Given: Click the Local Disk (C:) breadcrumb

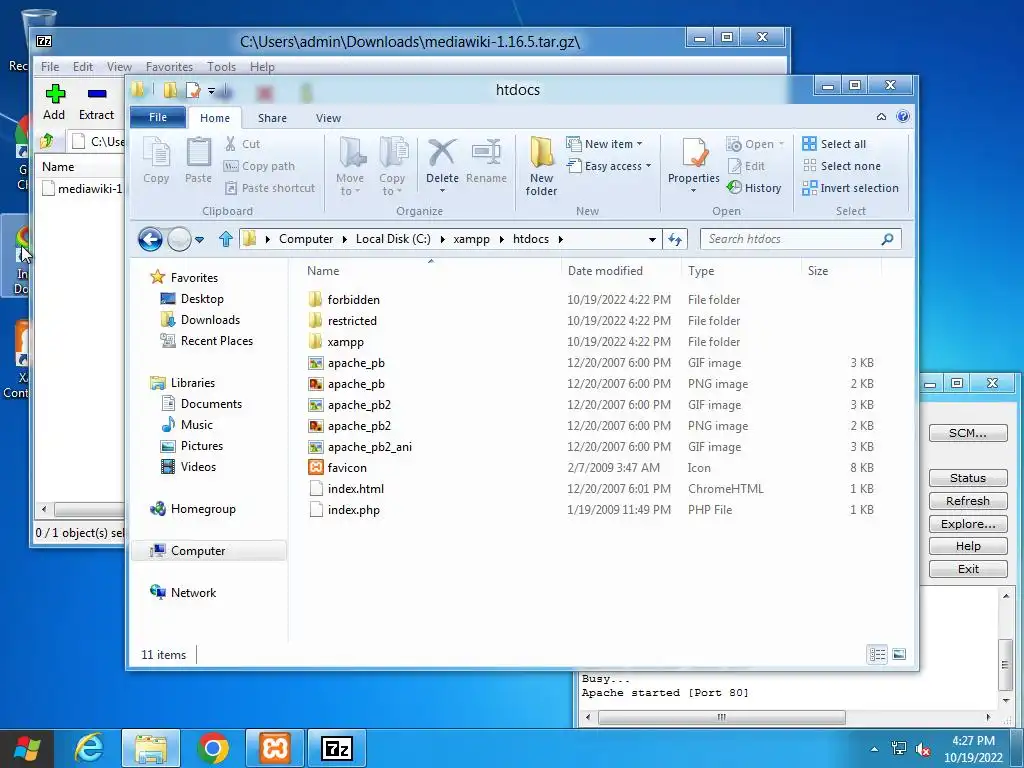Looking at the screenshot, I should pyautogui.click(x=393, y=239).
